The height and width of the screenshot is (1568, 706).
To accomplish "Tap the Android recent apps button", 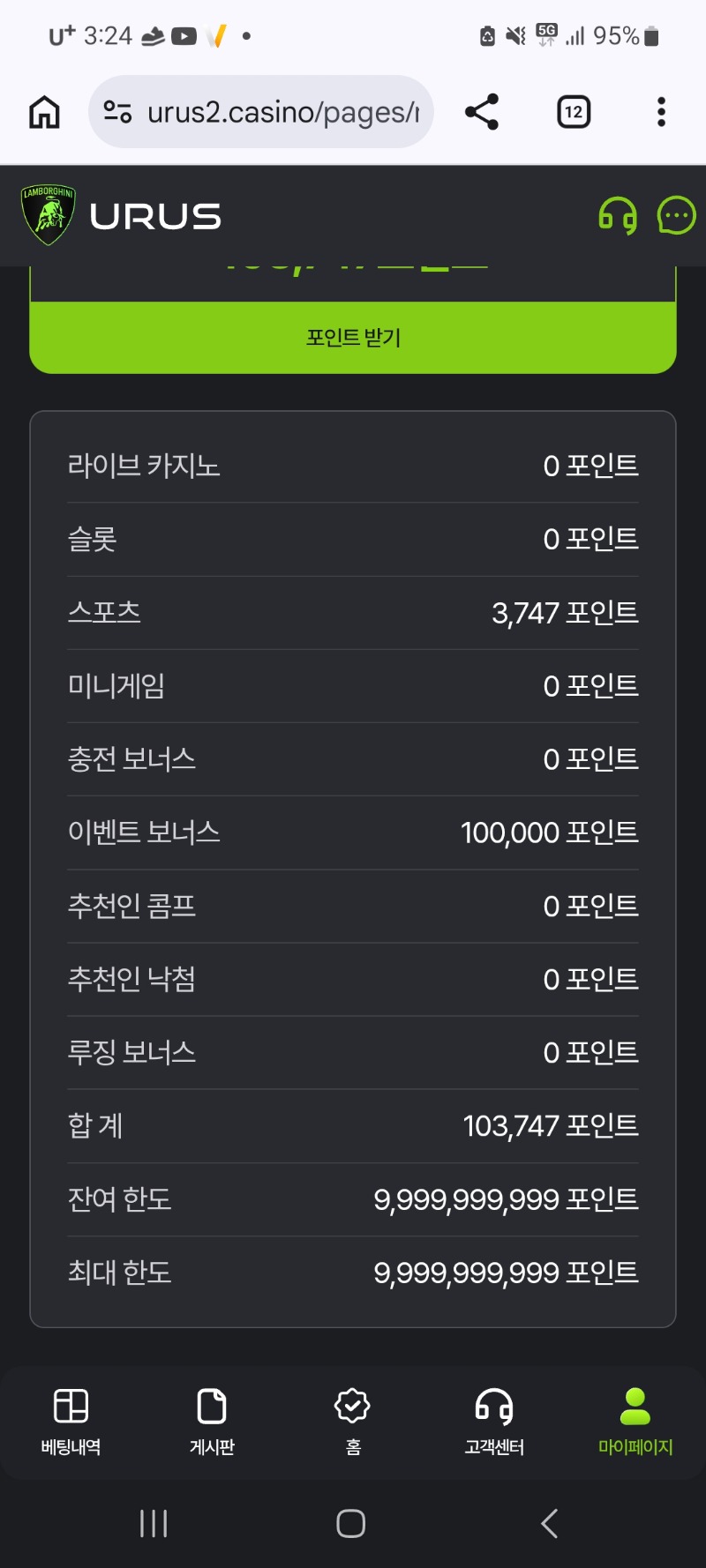I will point(154,1523).
